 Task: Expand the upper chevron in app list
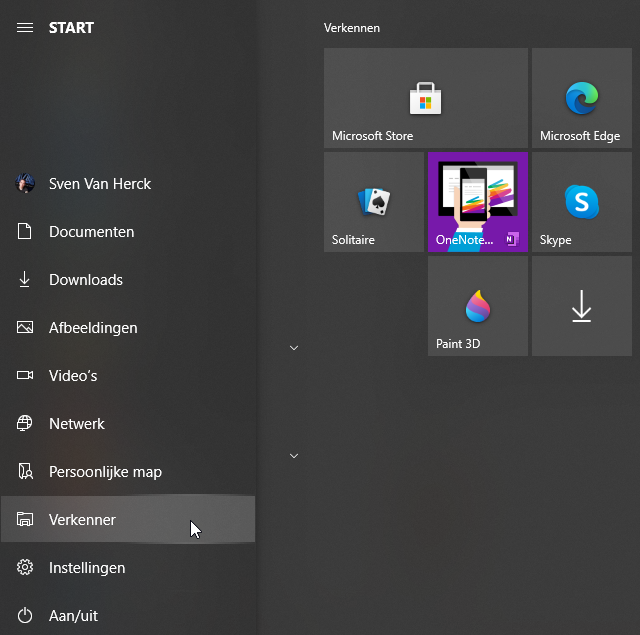(294, 348)
